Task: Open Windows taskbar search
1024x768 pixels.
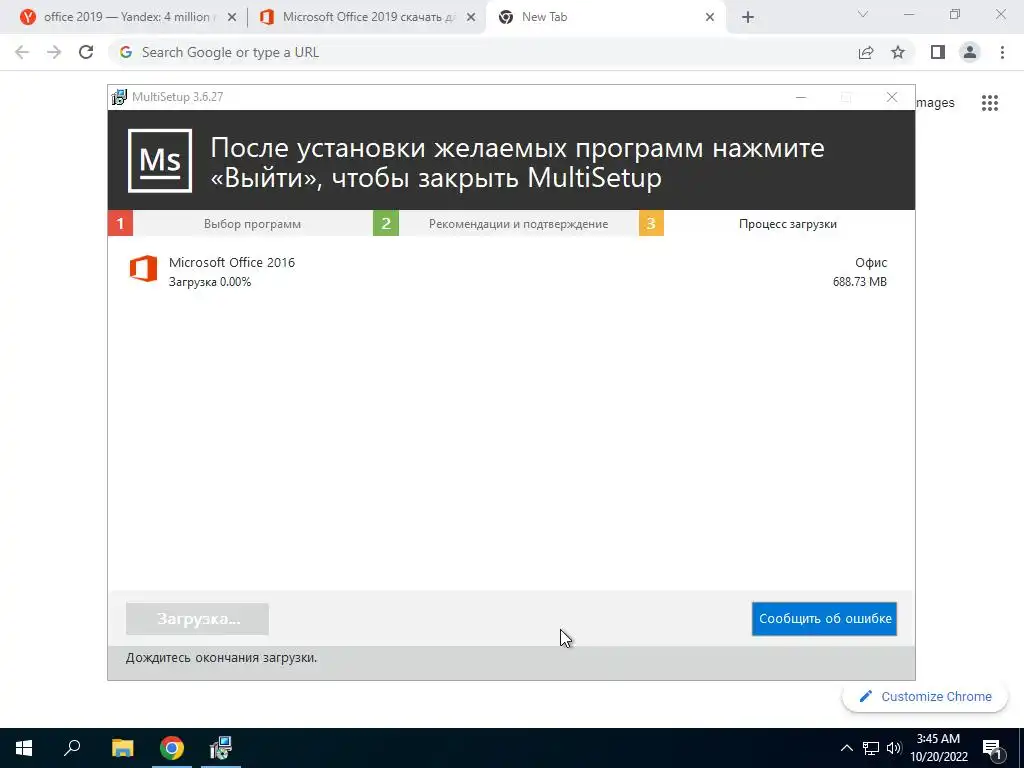Action: point(72,748)
